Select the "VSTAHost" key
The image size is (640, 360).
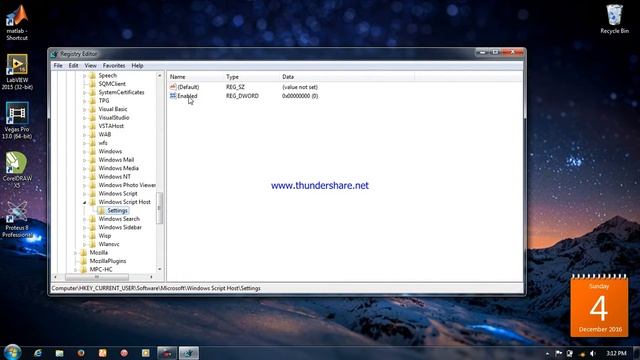111,126
